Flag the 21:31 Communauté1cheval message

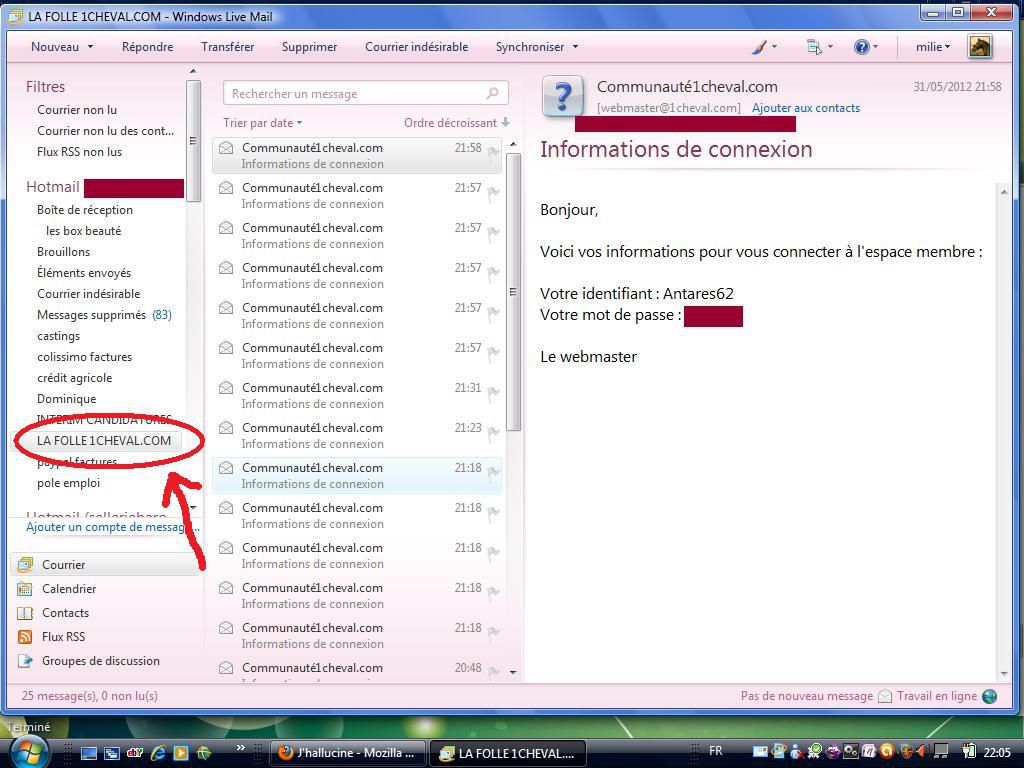[493, 392]
